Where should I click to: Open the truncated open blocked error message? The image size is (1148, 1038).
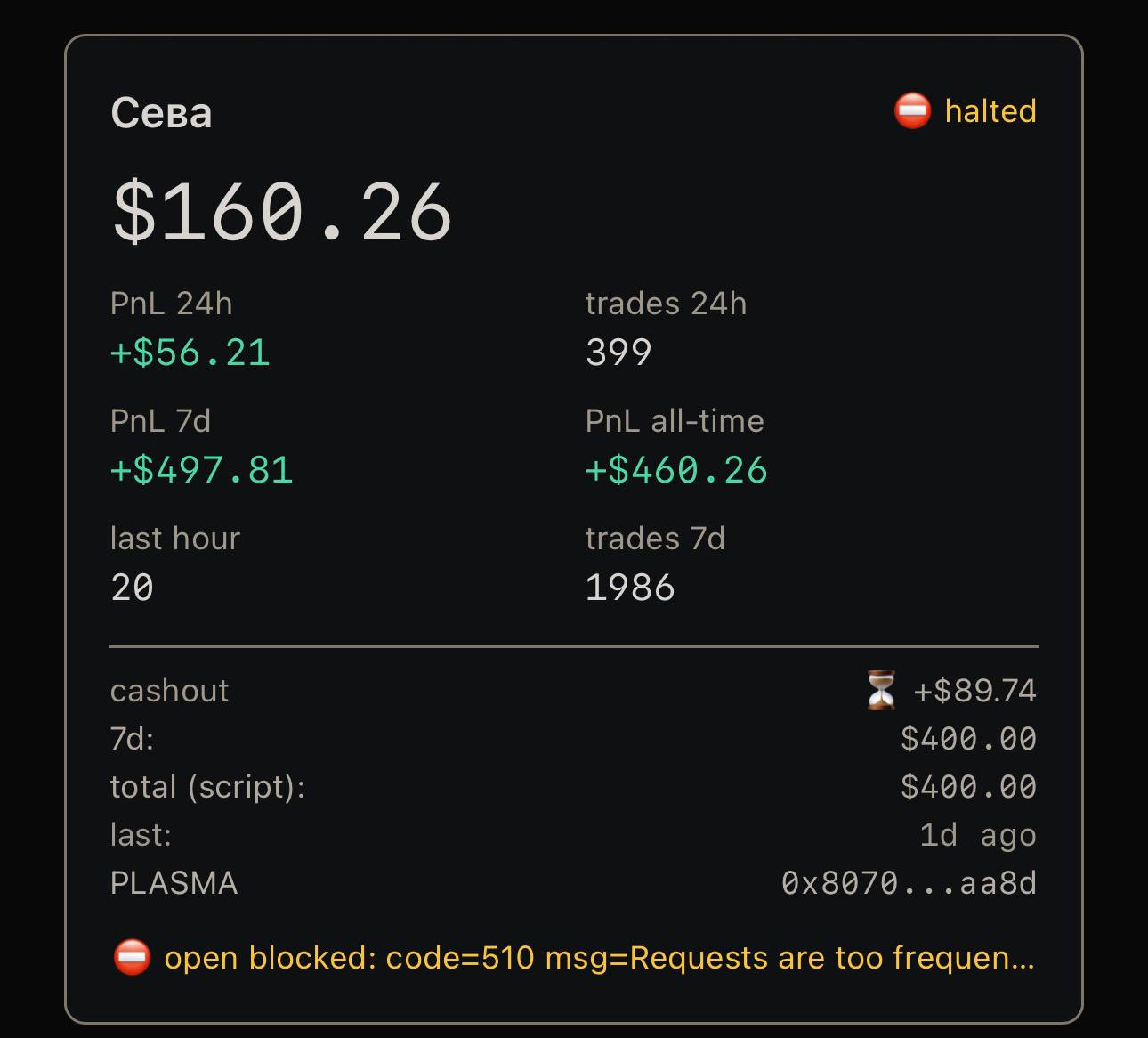coord(599,958)
